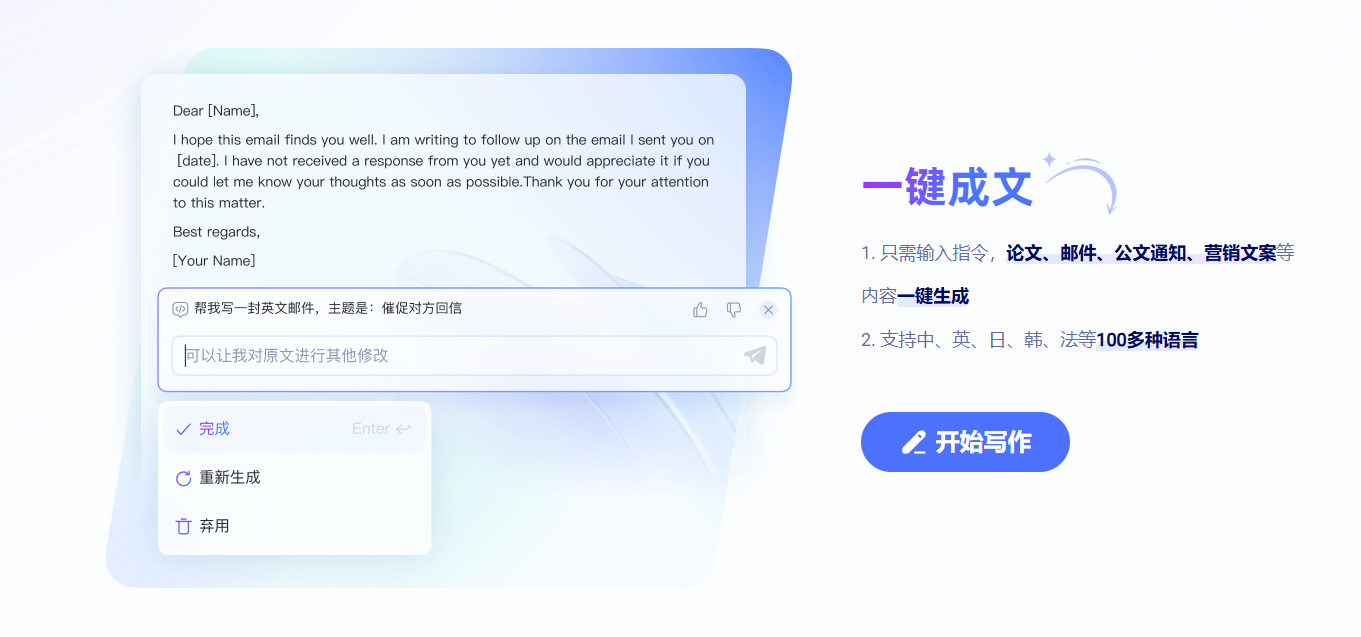The height and width of the screenshot is (637, 1361).
Task: Click the trash icon beside 弃用
Action: pos(183,526)
